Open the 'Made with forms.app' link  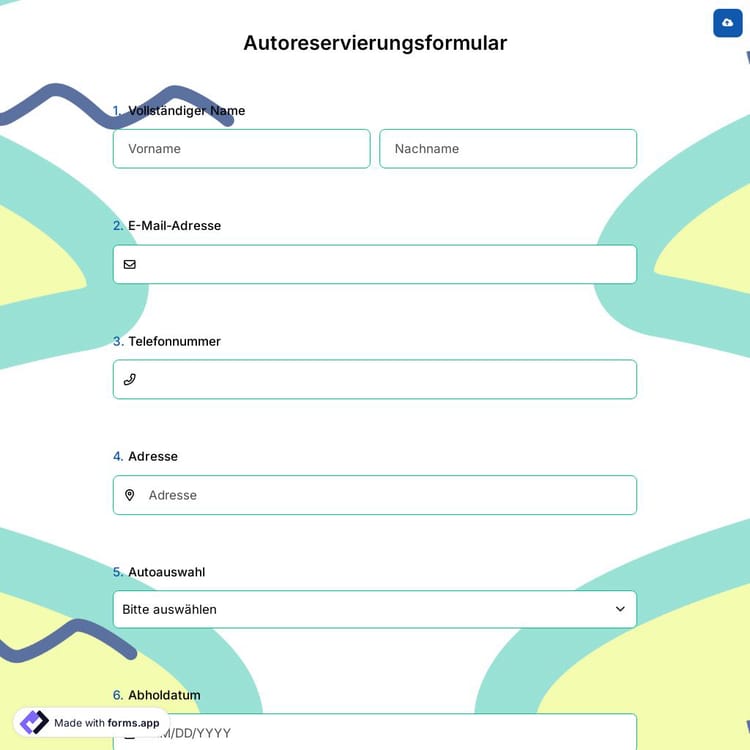tap(106, 723)
